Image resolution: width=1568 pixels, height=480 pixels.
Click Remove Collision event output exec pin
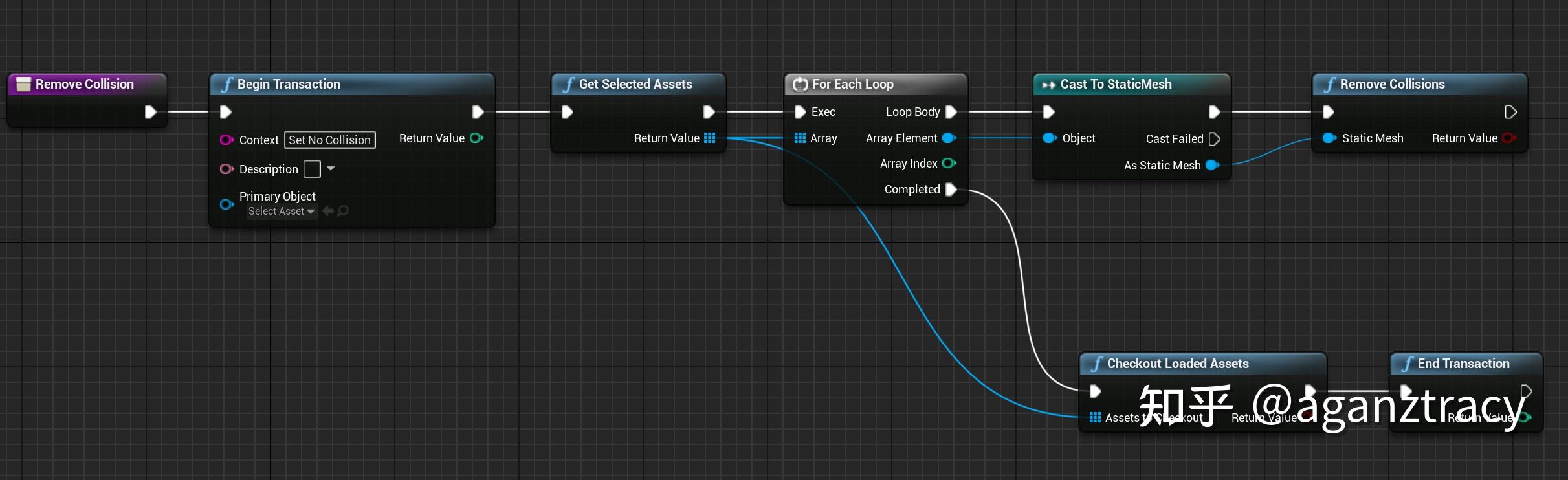[x=150, y=112]
